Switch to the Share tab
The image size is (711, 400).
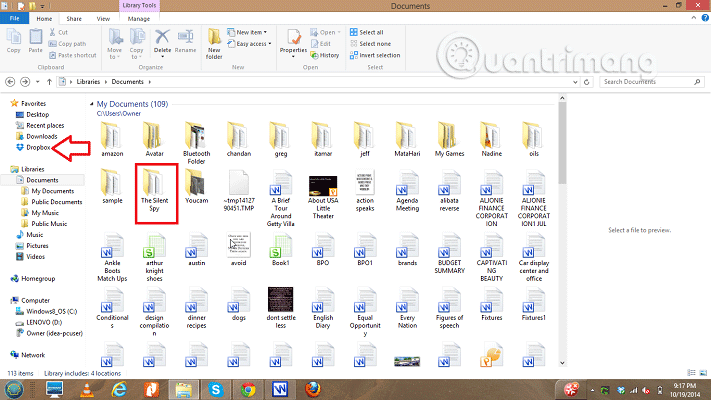tap(74, 19)
